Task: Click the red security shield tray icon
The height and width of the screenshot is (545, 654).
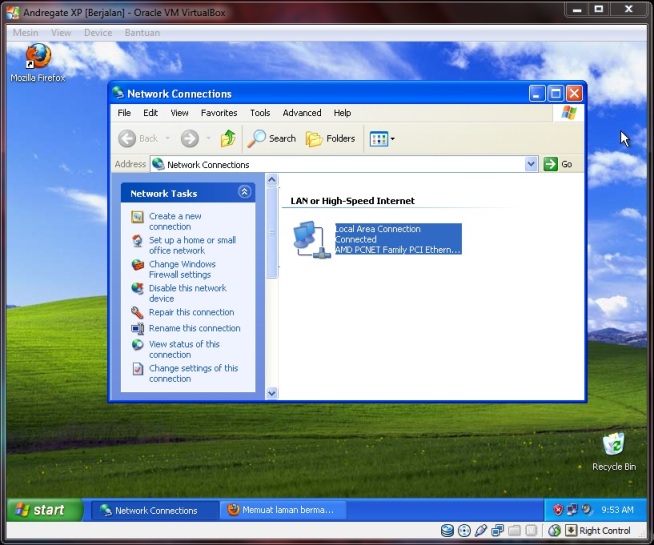Action: point(558,509)
